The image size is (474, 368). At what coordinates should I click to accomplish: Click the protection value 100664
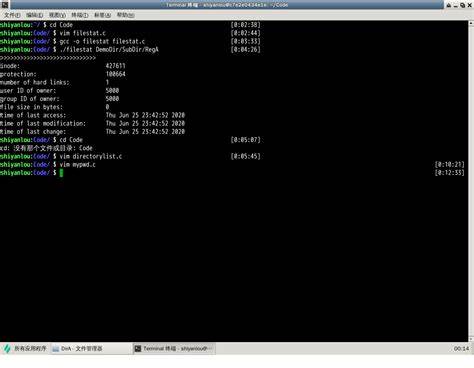coord(116,74)
